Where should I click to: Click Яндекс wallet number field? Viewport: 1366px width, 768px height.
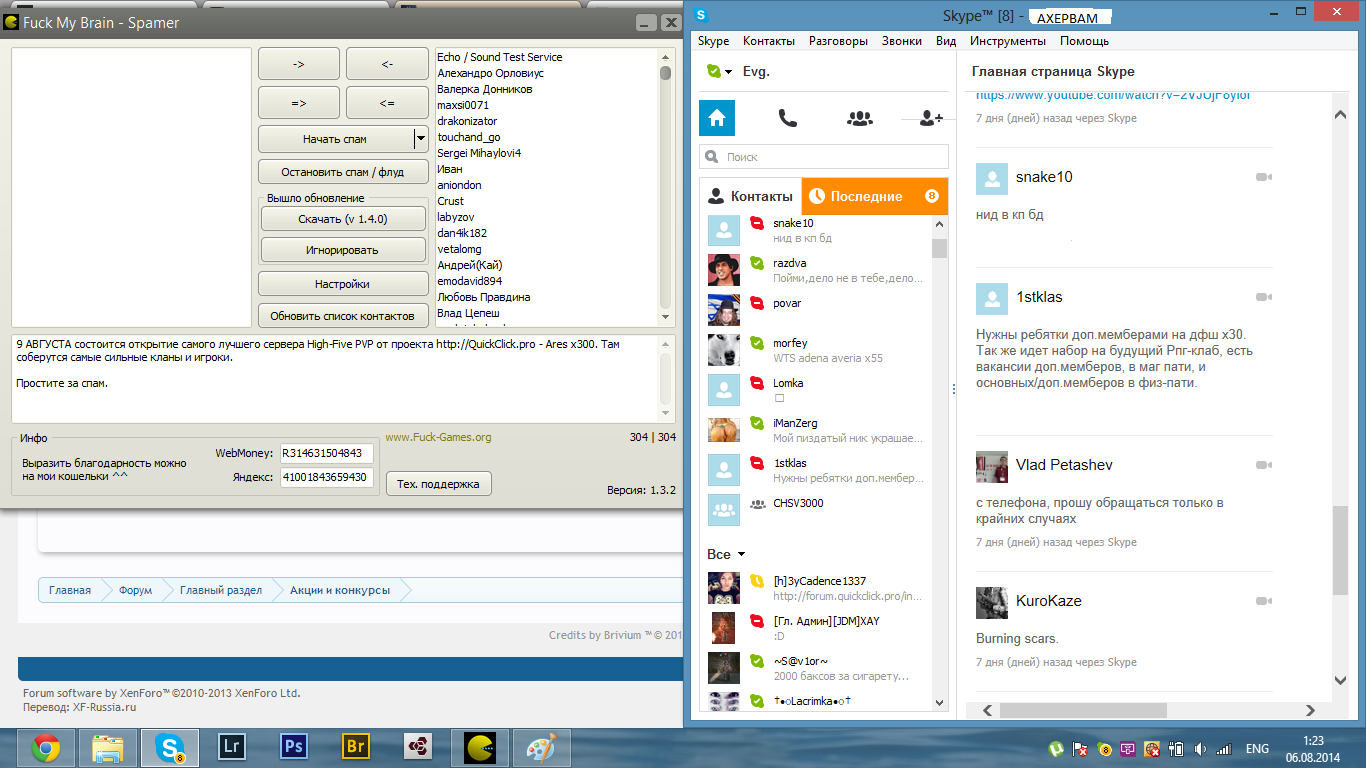327,478
